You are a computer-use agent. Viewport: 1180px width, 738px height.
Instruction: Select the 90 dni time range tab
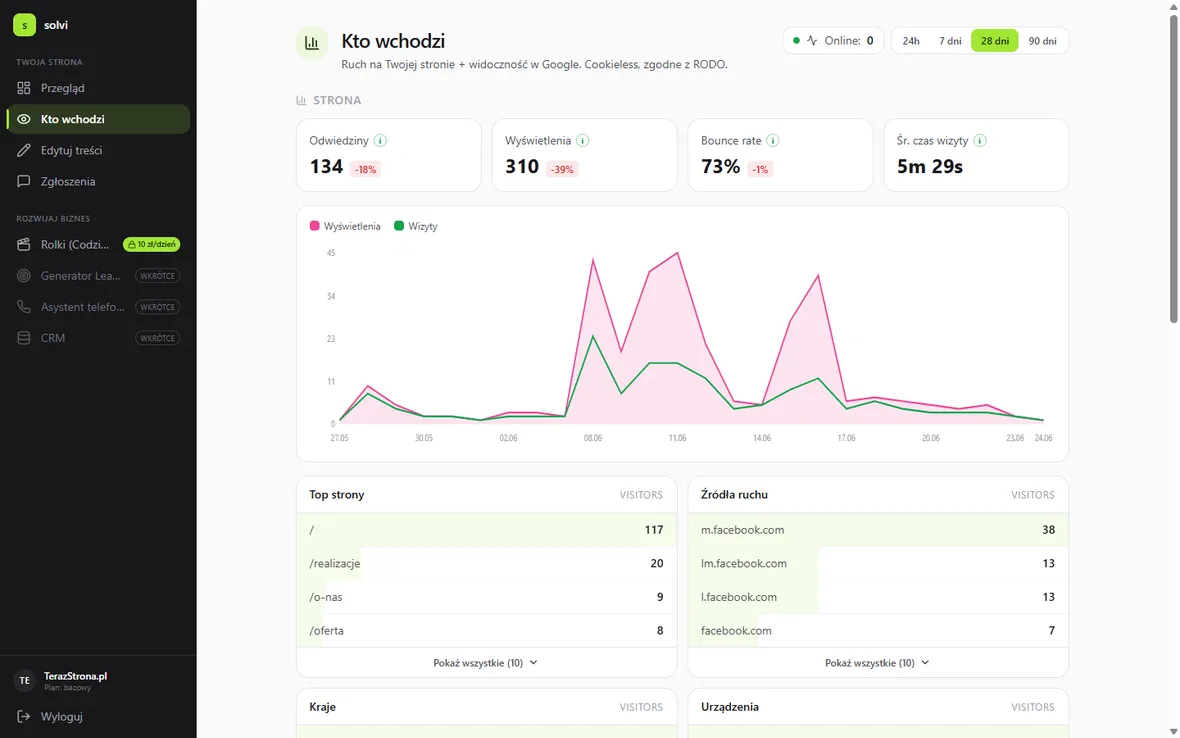coord(1042,41)
